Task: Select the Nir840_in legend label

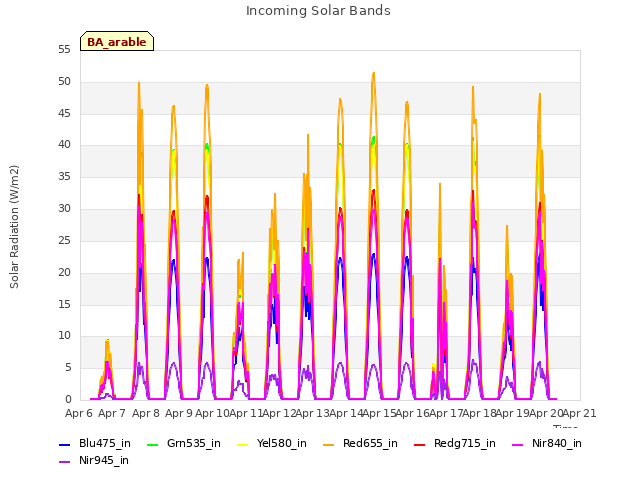Action: pyautogui.click(x=557, y=444)
